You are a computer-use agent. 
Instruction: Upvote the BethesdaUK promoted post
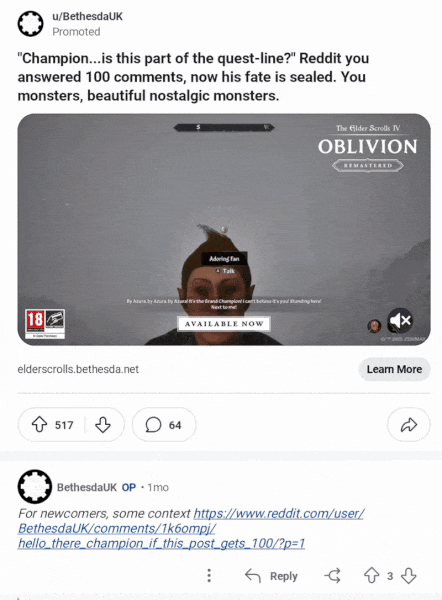click(39, 425)
